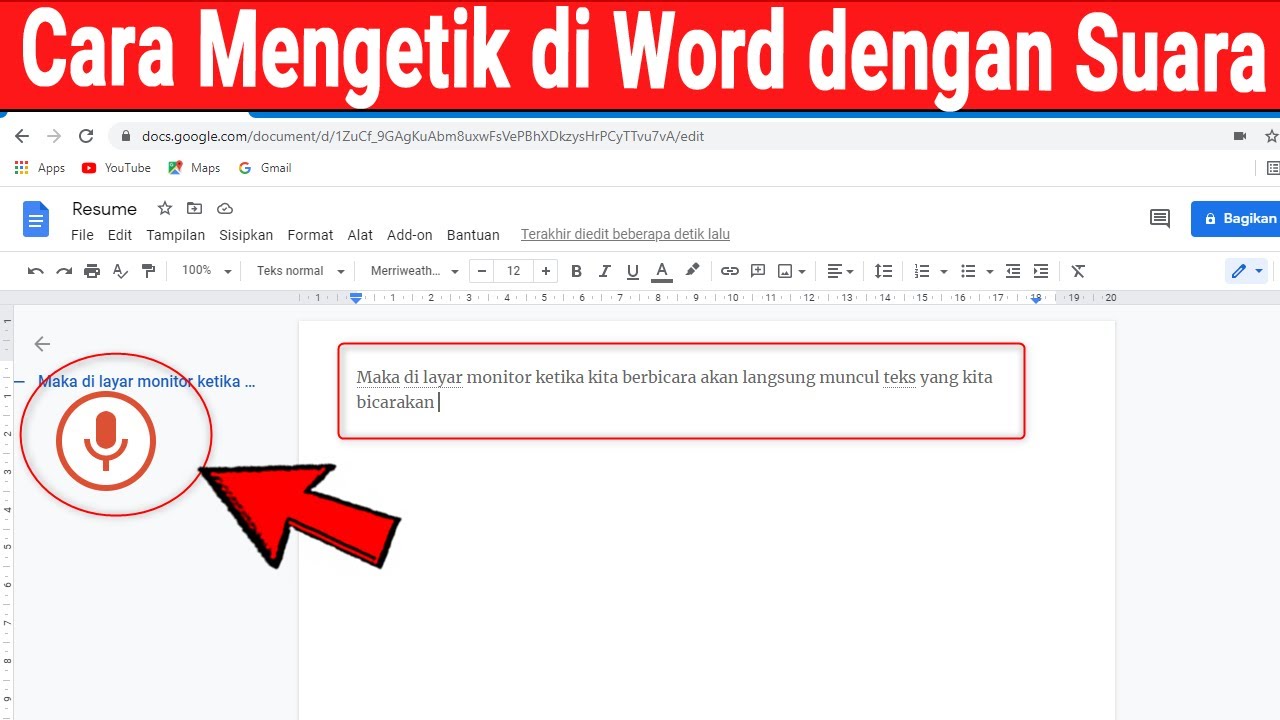The width and height of the screenshot is (1280, 720).
Task: Jump to the Maka di layar outline heading
Action: point(147,382)
